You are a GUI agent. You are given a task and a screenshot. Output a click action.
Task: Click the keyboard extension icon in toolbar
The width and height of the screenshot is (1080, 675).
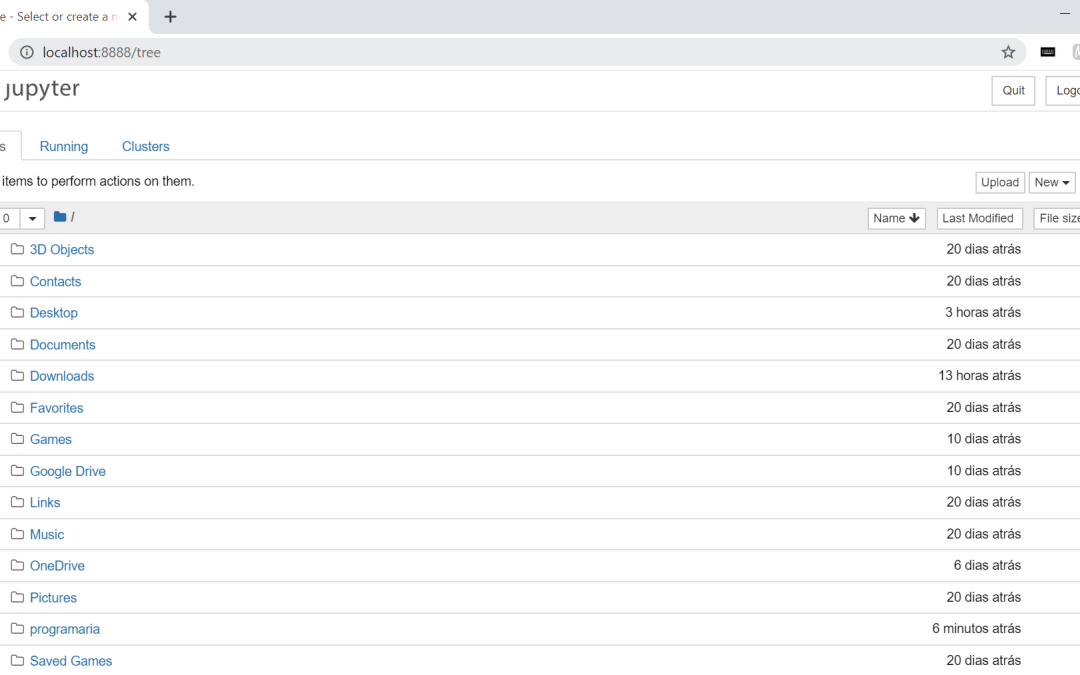click(1047, 52)
